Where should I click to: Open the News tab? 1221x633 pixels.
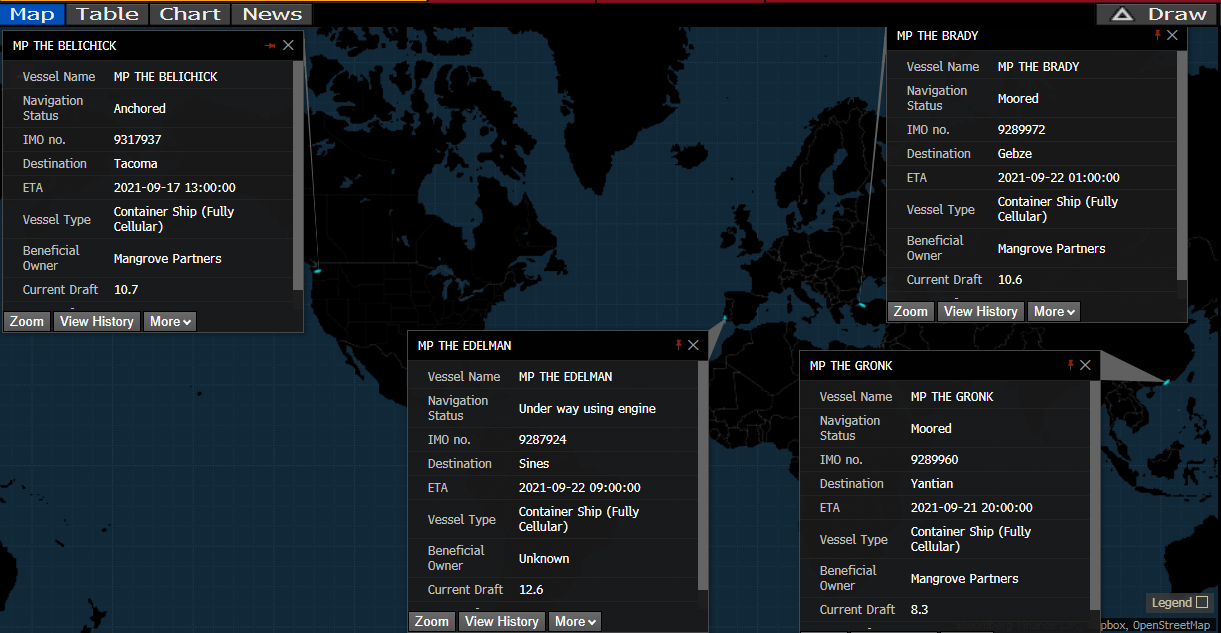pyautogui.click(x=272, y=14)
